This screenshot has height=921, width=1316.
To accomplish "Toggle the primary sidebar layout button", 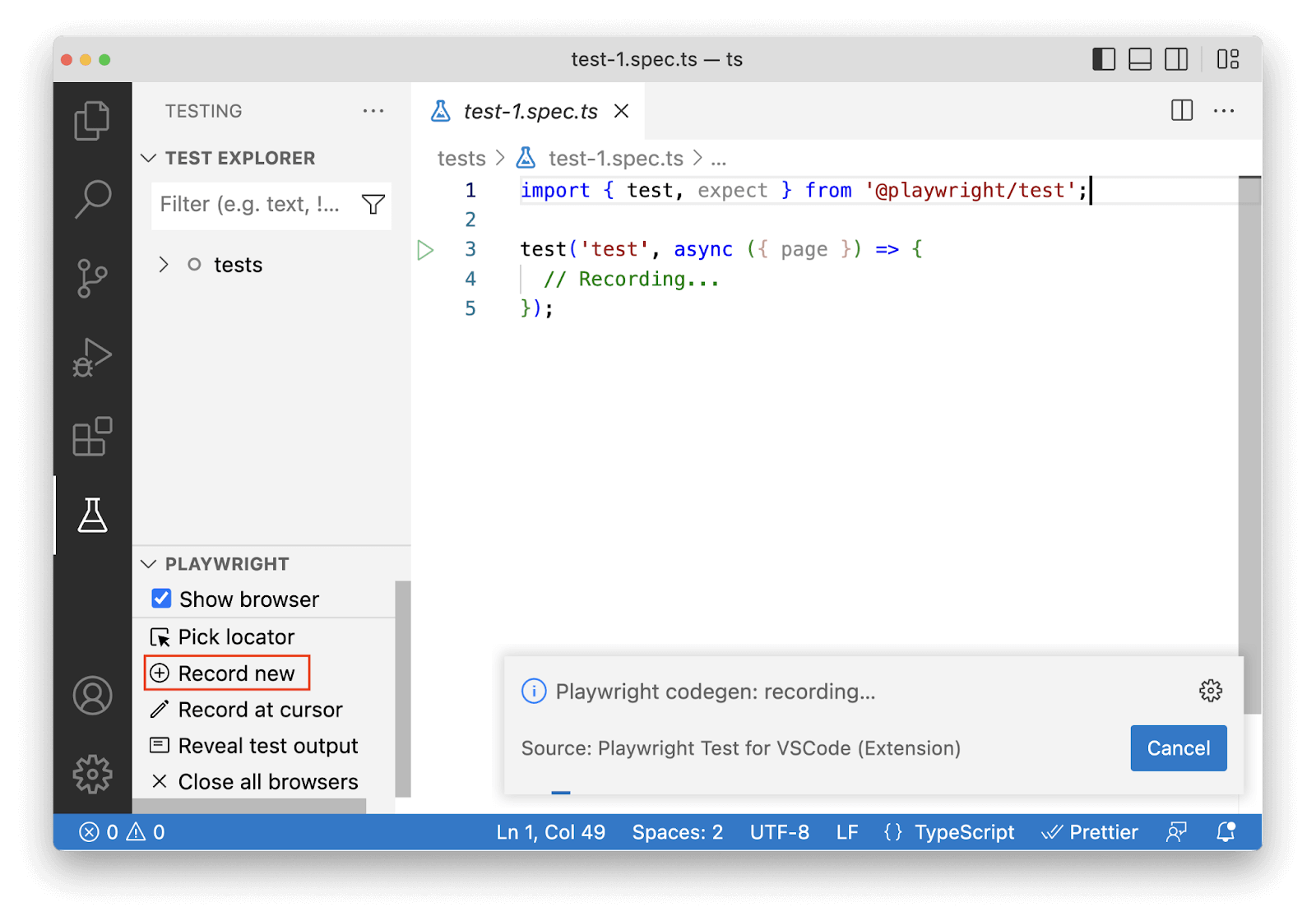I will click(1103, 59).
